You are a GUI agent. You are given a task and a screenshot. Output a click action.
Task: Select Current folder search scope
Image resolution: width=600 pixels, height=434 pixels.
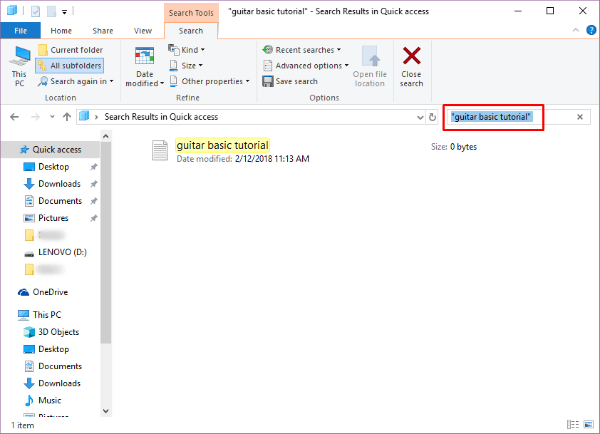tap(71, 50)
